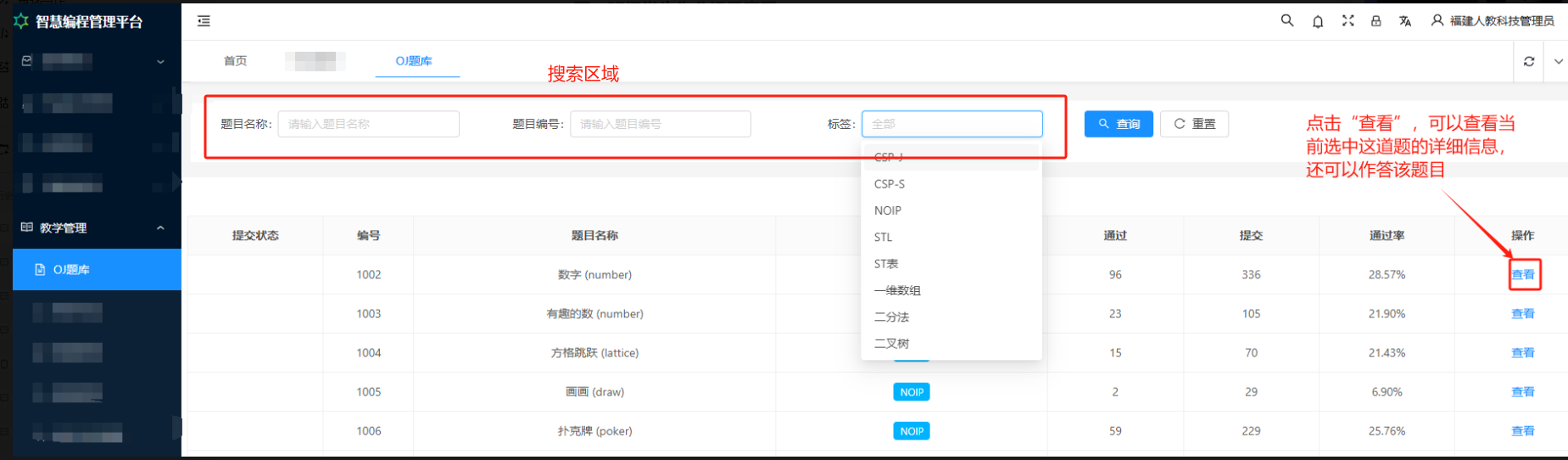The image size is (1568, 460).
Task: Open the language translation icon
Action: pos(1405,21)
